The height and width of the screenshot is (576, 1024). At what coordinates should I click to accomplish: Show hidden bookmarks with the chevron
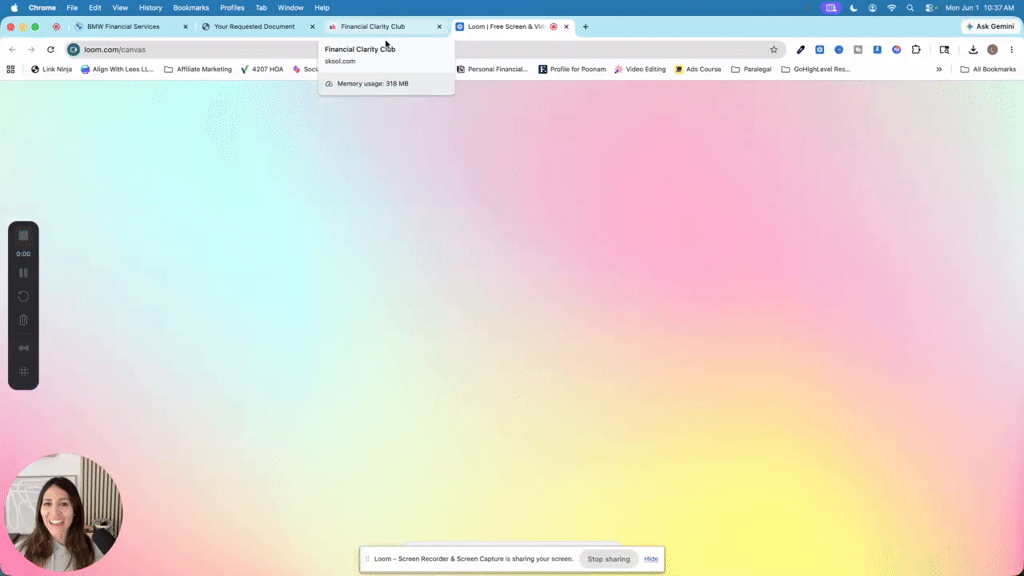click(939, 69)
